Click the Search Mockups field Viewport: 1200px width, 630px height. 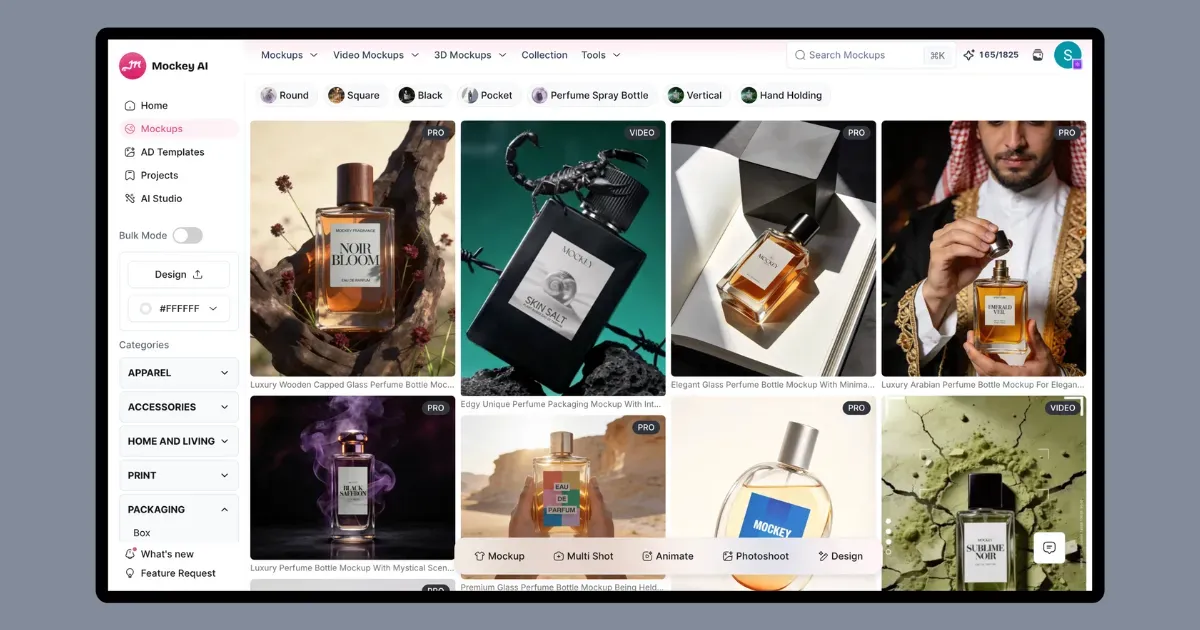pos(870,55)
